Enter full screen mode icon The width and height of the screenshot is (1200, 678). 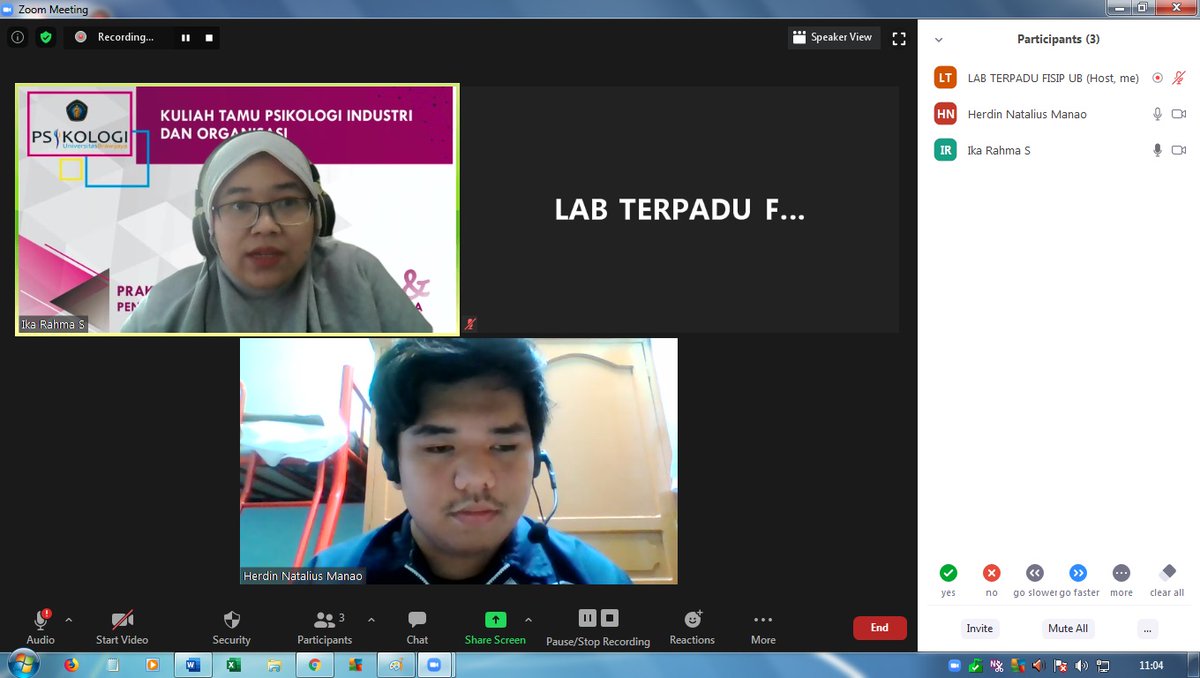[x=899, y=38]
